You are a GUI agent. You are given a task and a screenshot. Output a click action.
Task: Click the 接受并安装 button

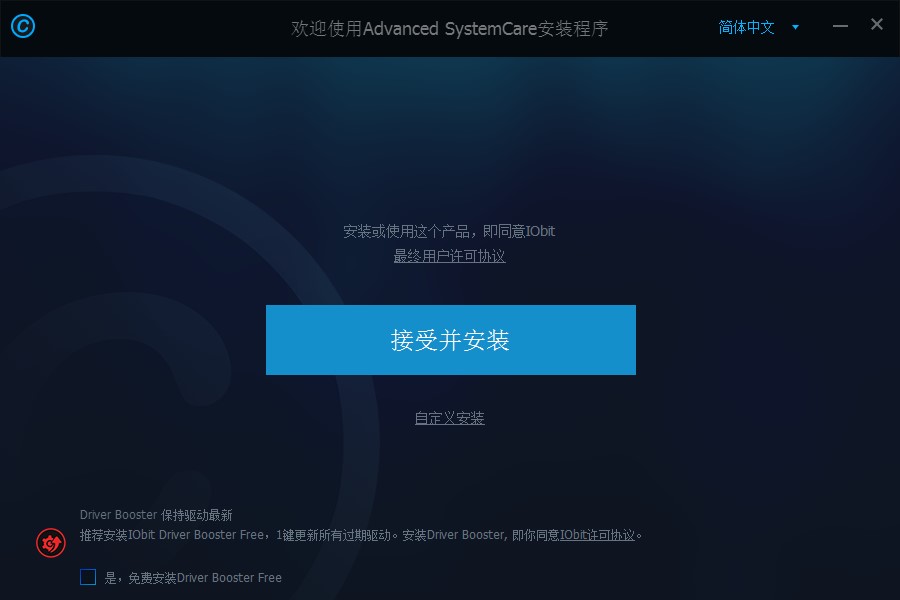(451, 340)
